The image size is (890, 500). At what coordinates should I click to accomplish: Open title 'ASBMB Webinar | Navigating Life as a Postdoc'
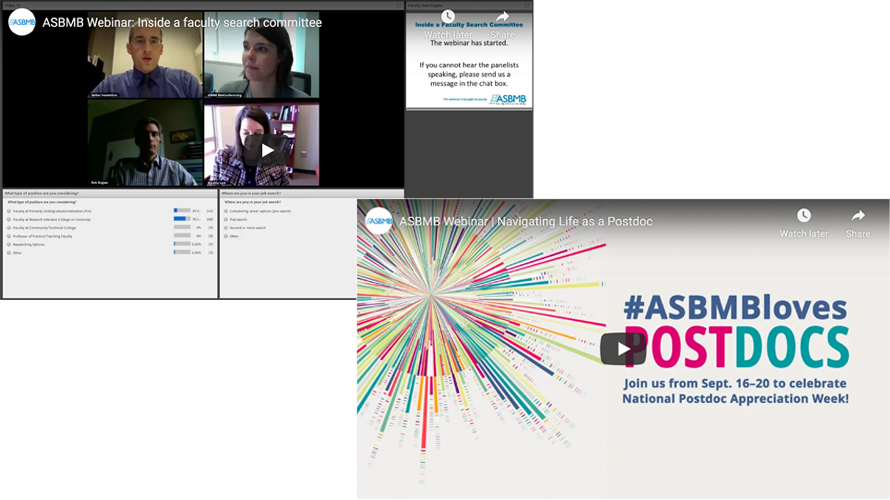click(526, 221)
